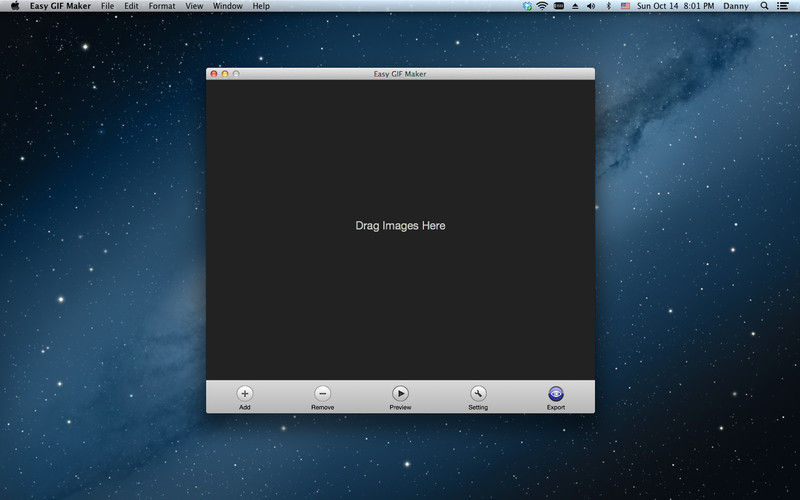Play the GIF with Preview button
800x500 pixels.
pos(401,393)
